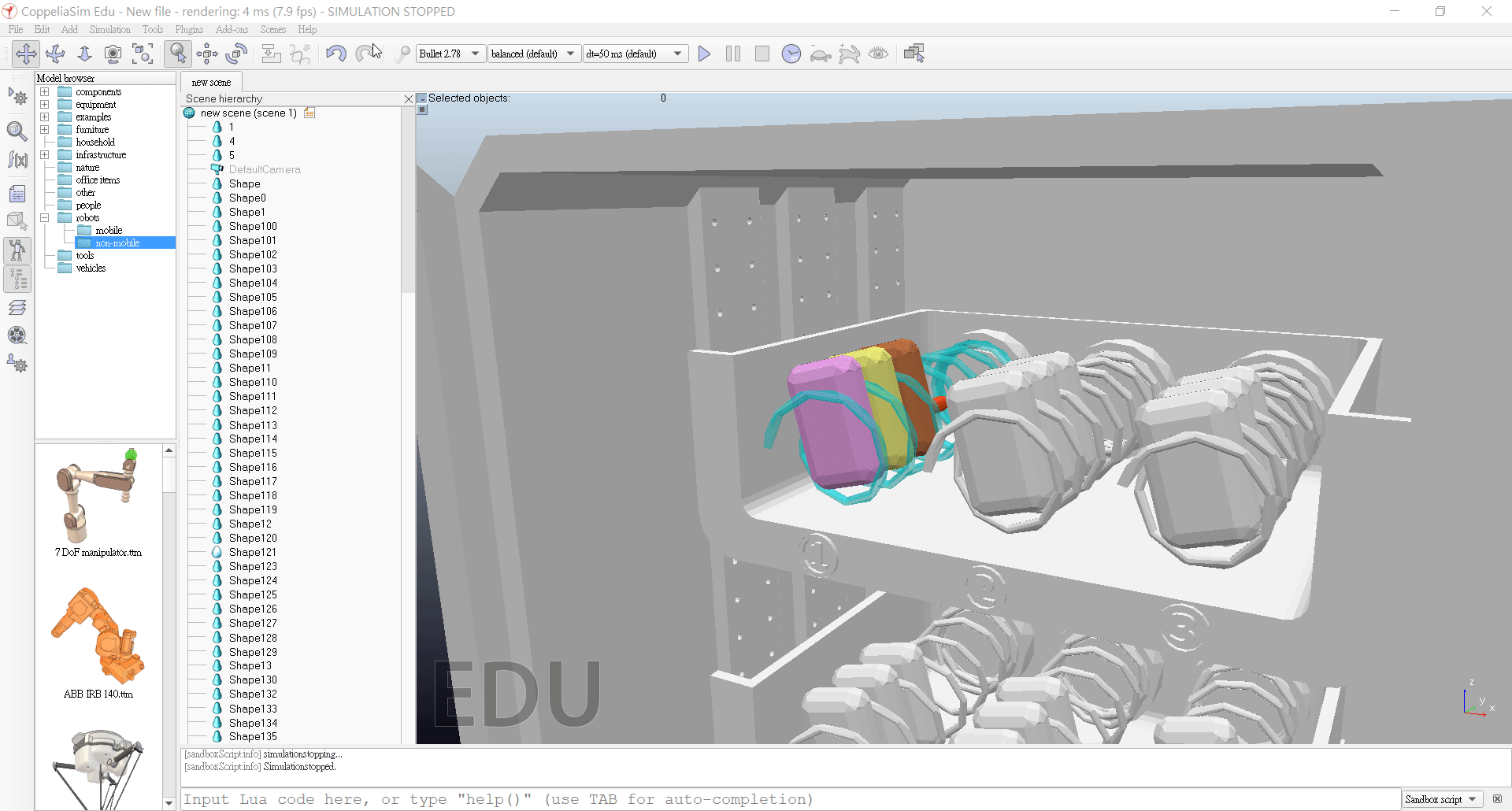Viewport: 1512px width, 811px height.
Task: Toggle real-time mode clock icon
Action: pyautogui.click(x=791, y=54)
